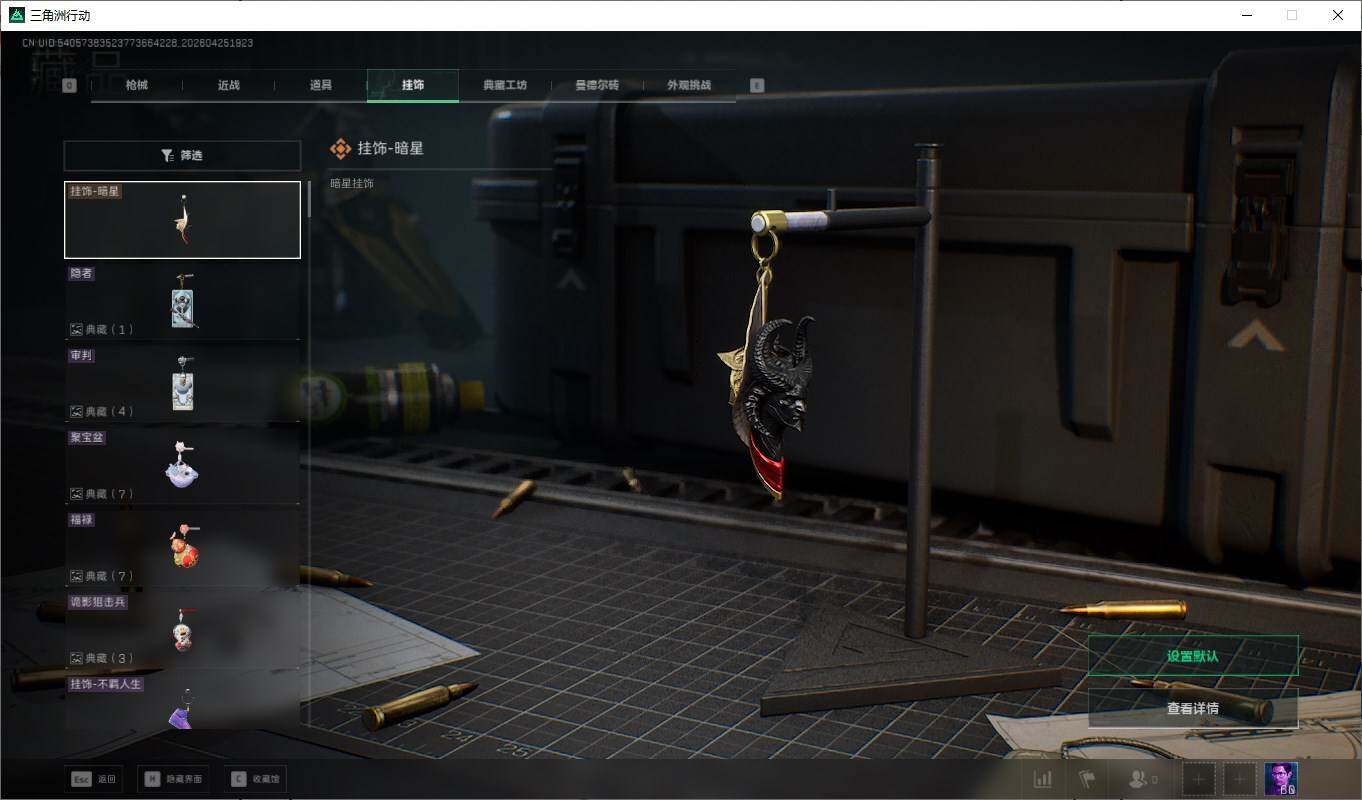The image size is (1362, 800).
Task: Click the 典藏 collection icon under 审判
Action: coord(76,412)
